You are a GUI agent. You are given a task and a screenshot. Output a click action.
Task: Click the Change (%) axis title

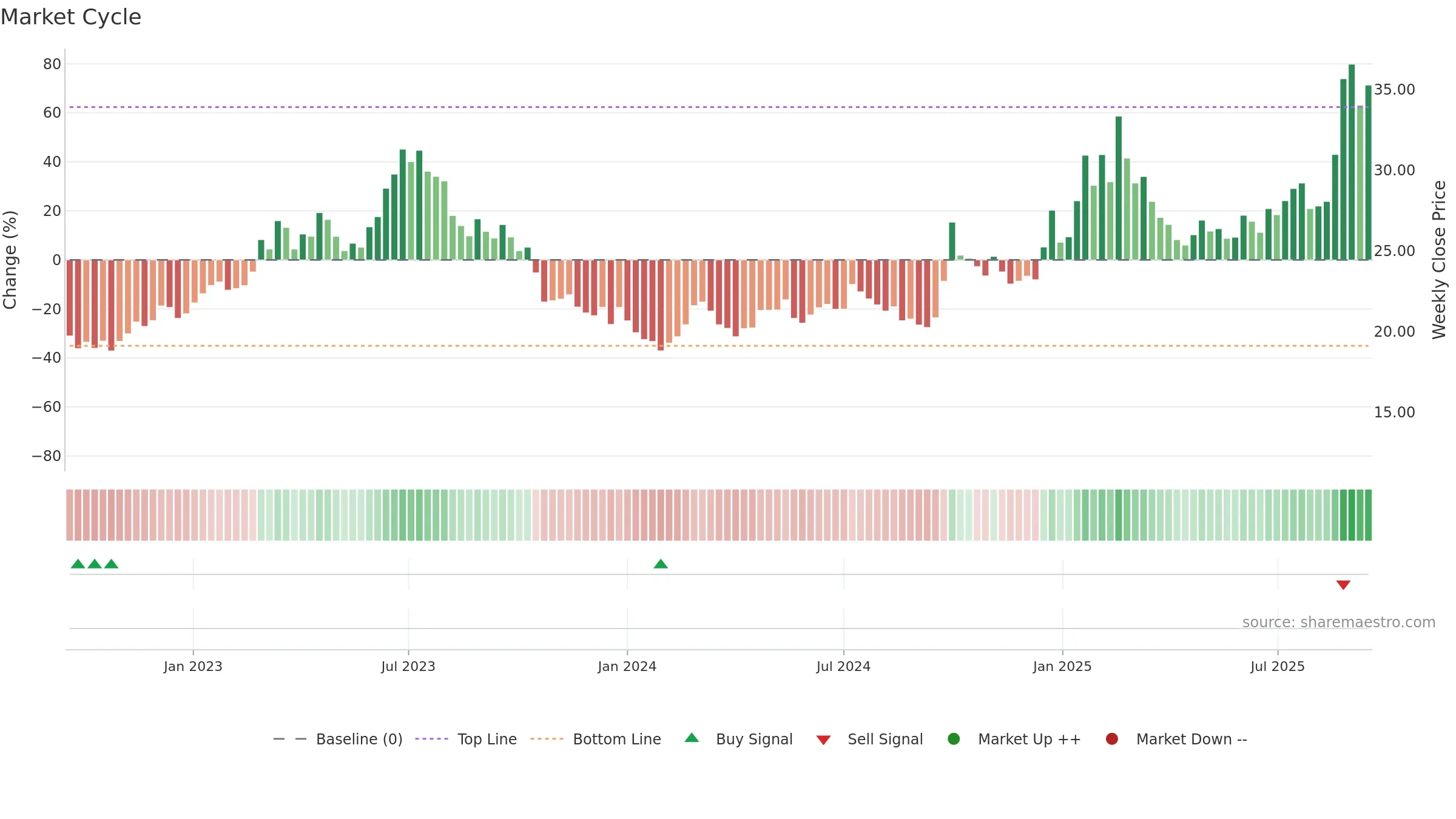(x=10, y=260)
